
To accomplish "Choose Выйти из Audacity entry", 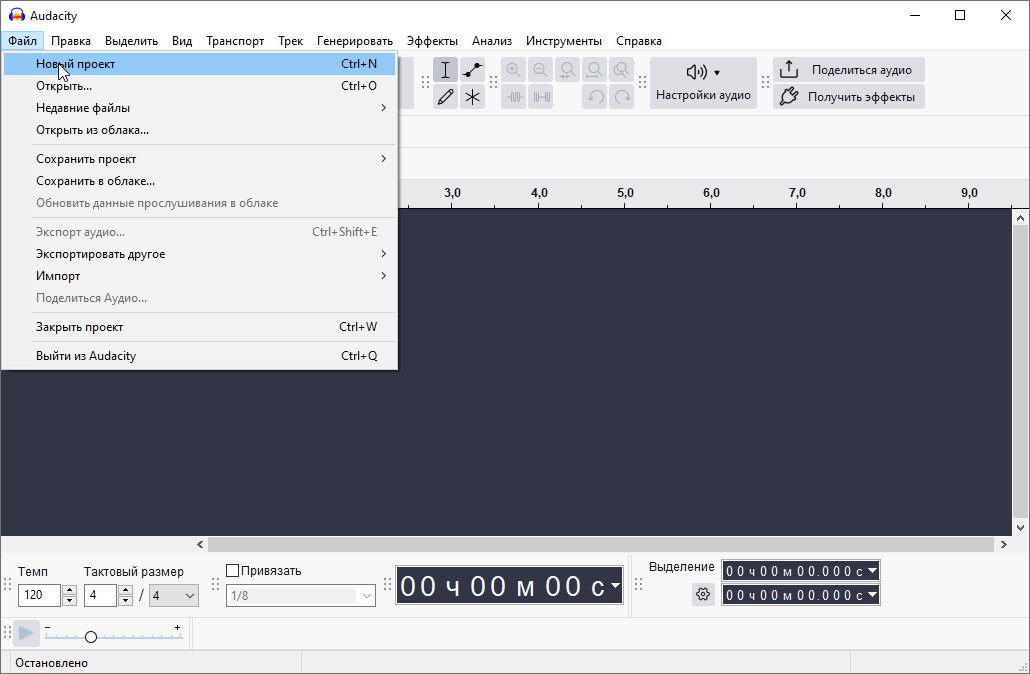I will coord(200,355).
